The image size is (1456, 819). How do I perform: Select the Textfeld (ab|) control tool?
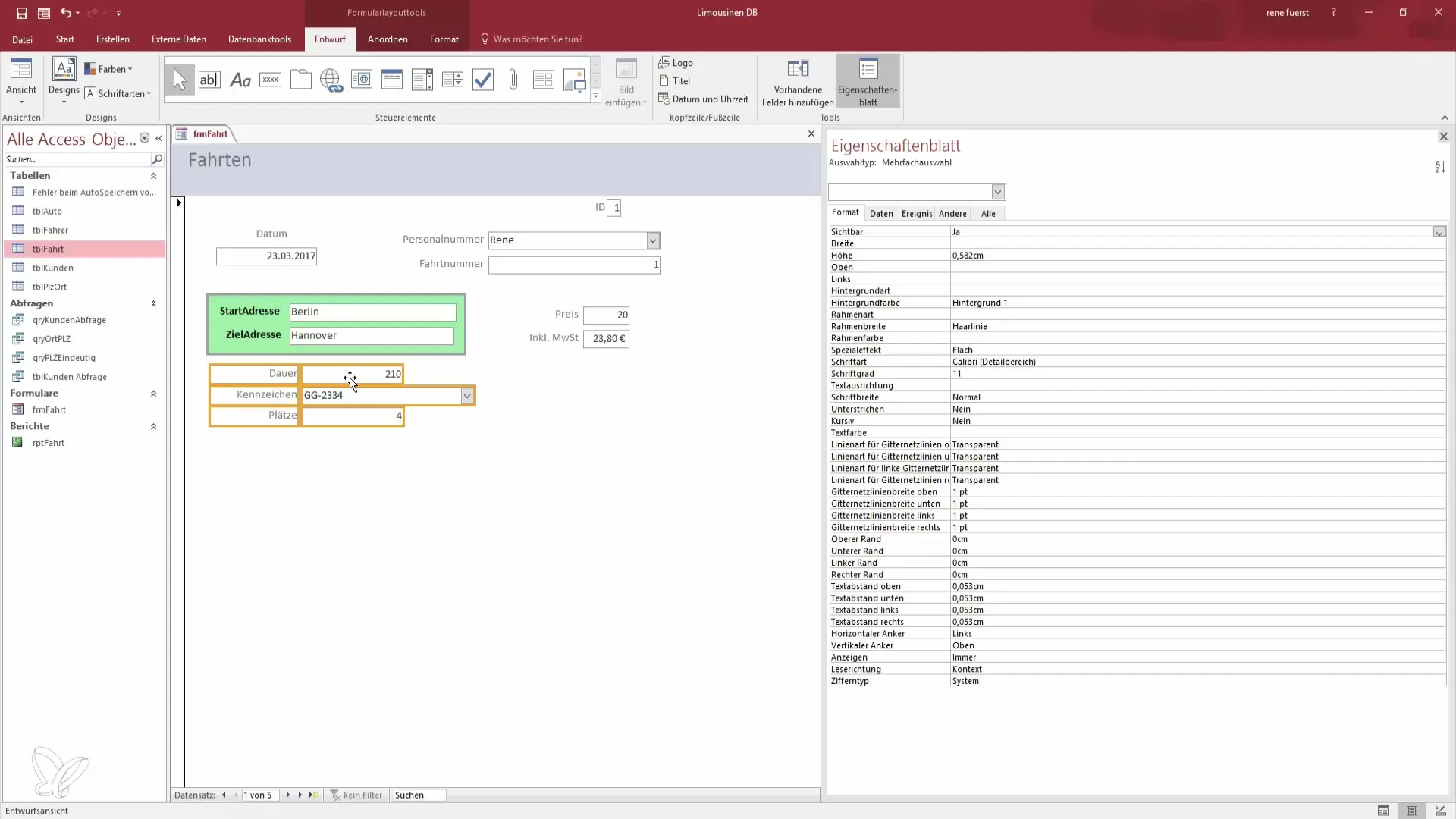coord(209,80)
